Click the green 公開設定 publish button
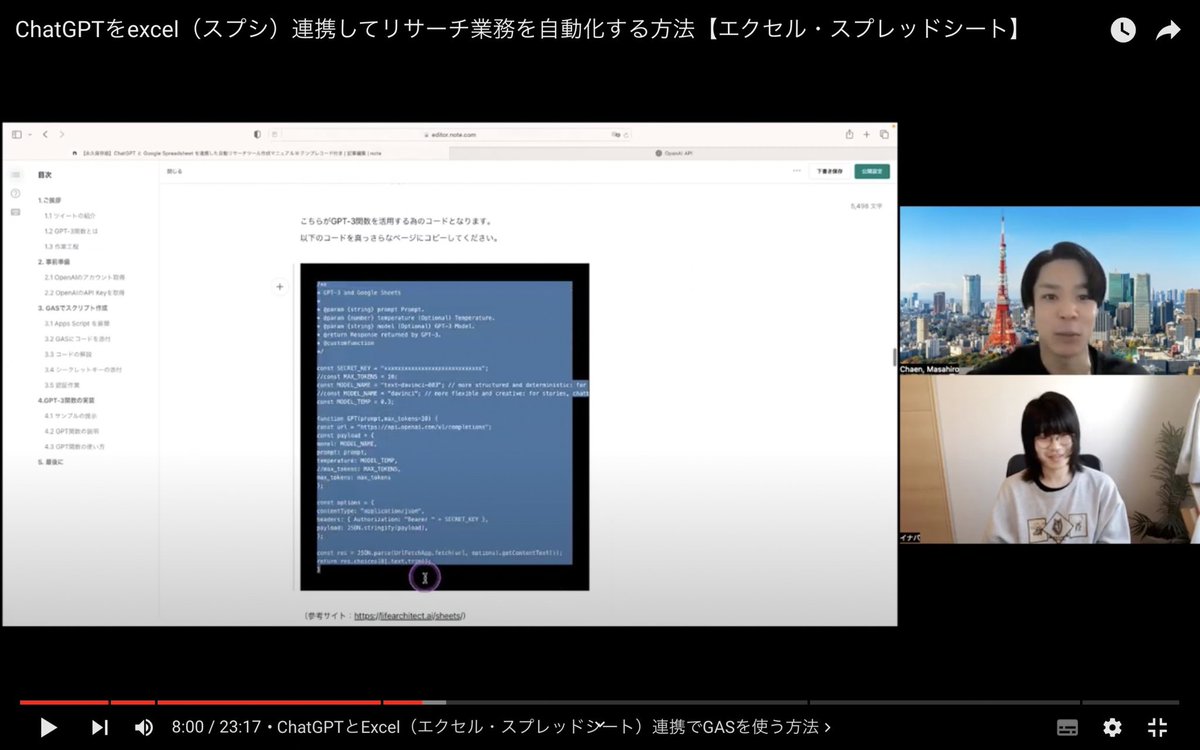The height and width of the screenshot is (750, 1200). pos(872,171)
